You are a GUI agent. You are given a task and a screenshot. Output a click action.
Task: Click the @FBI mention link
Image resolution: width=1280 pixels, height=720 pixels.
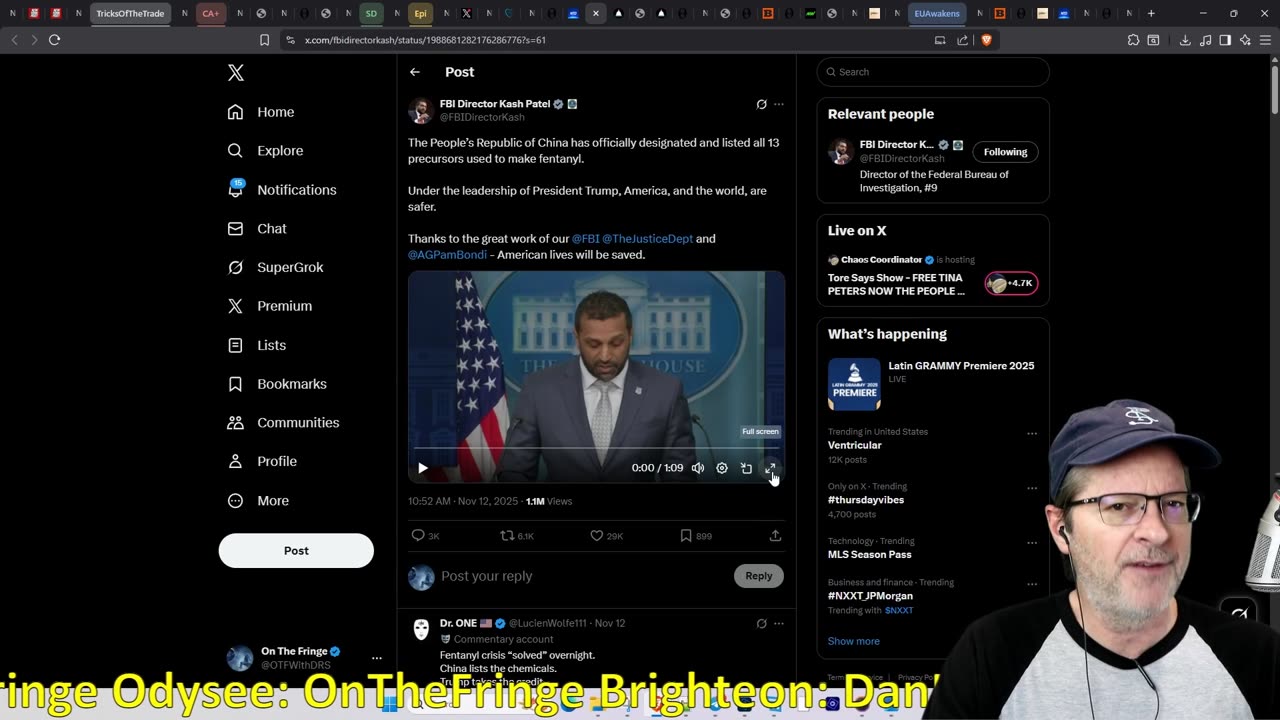(x=585, y=239)
